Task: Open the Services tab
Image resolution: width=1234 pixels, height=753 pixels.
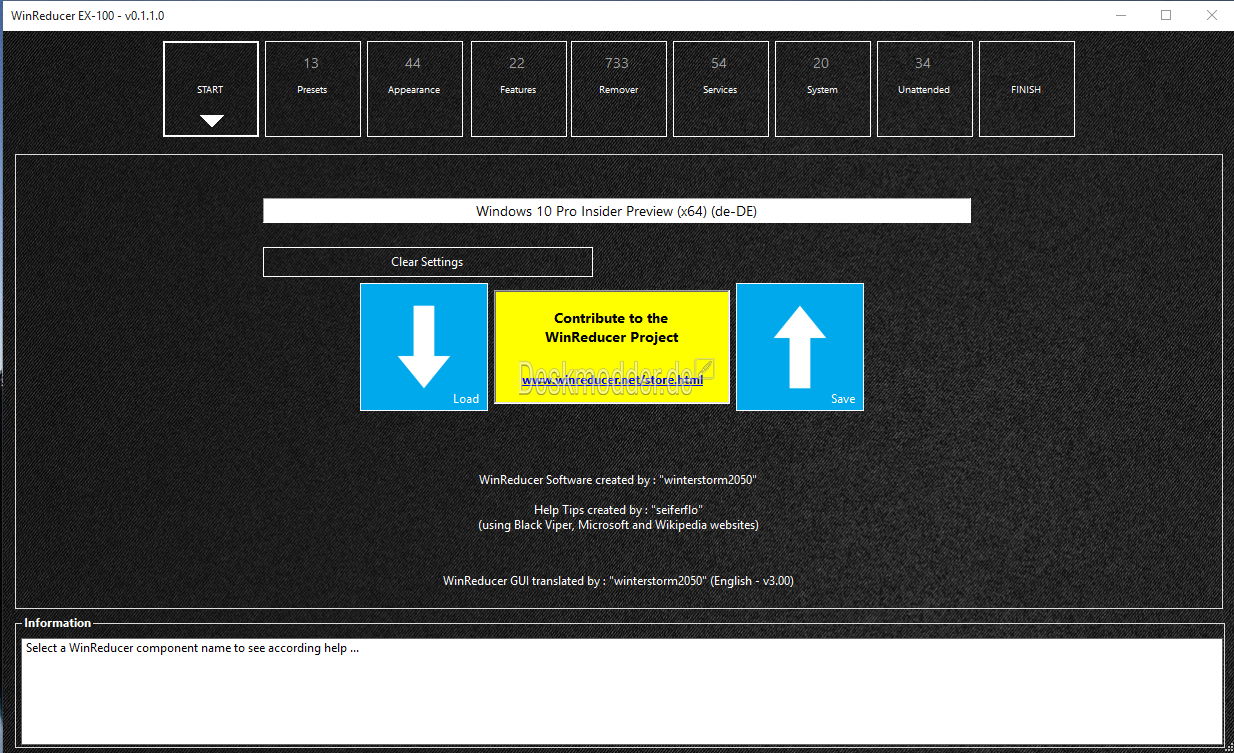Action: click(721, 89)
